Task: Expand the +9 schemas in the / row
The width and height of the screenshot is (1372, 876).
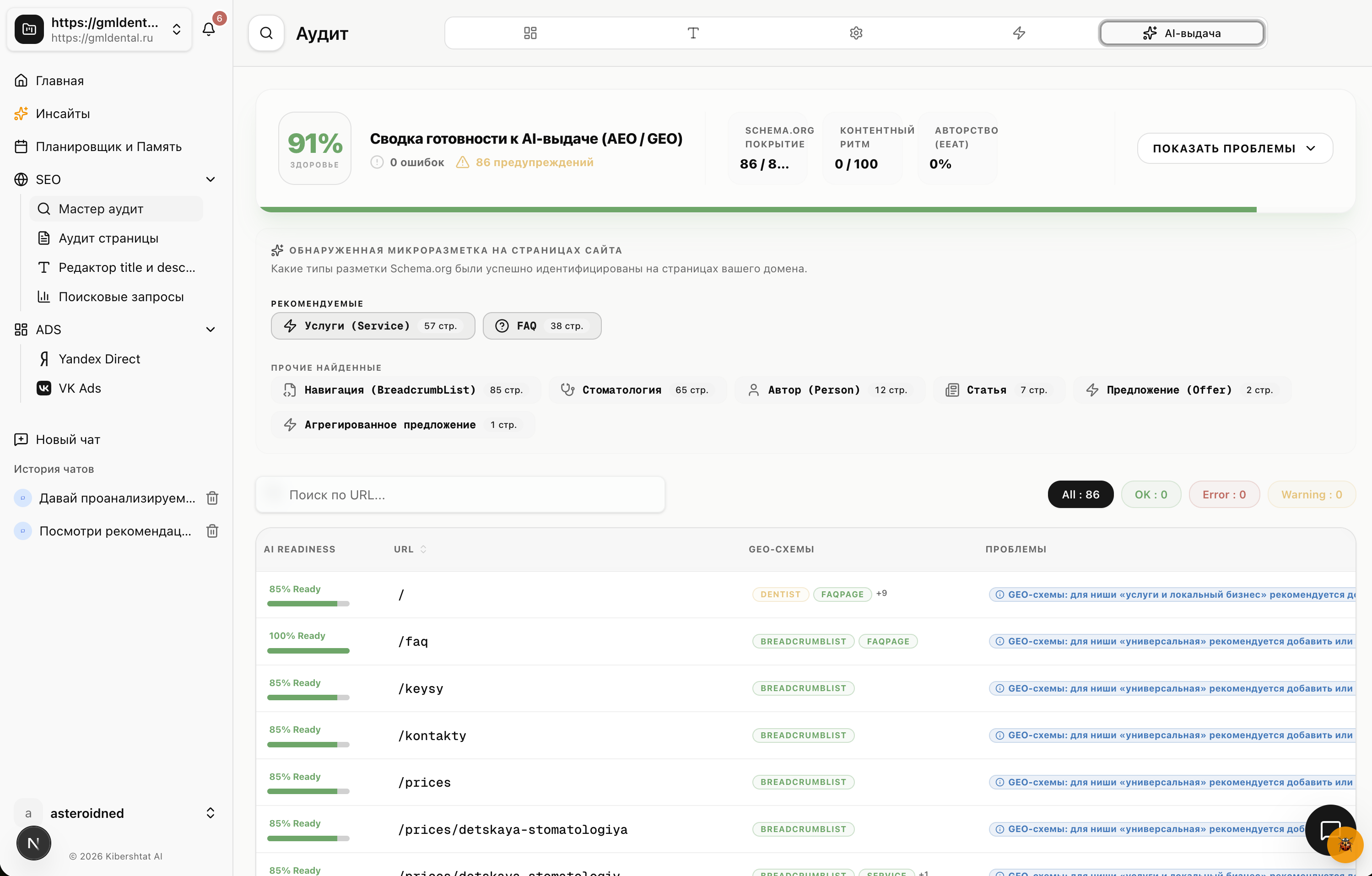Action: (x=881, y=593)
